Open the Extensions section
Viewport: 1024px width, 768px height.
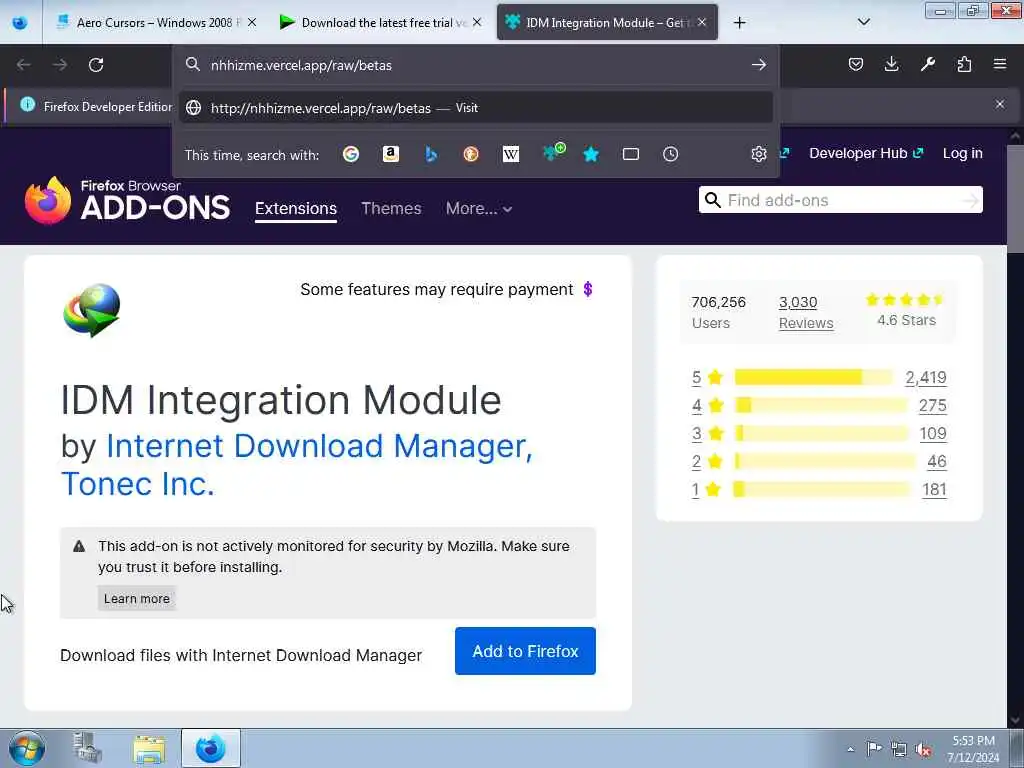296,208
